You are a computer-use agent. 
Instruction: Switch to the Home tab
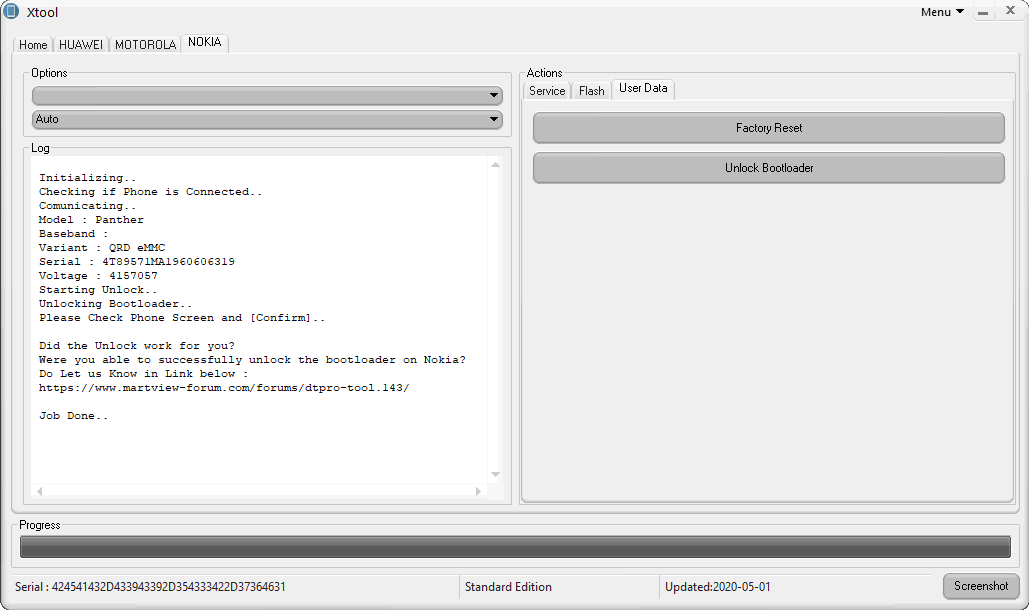click(33, 45)
